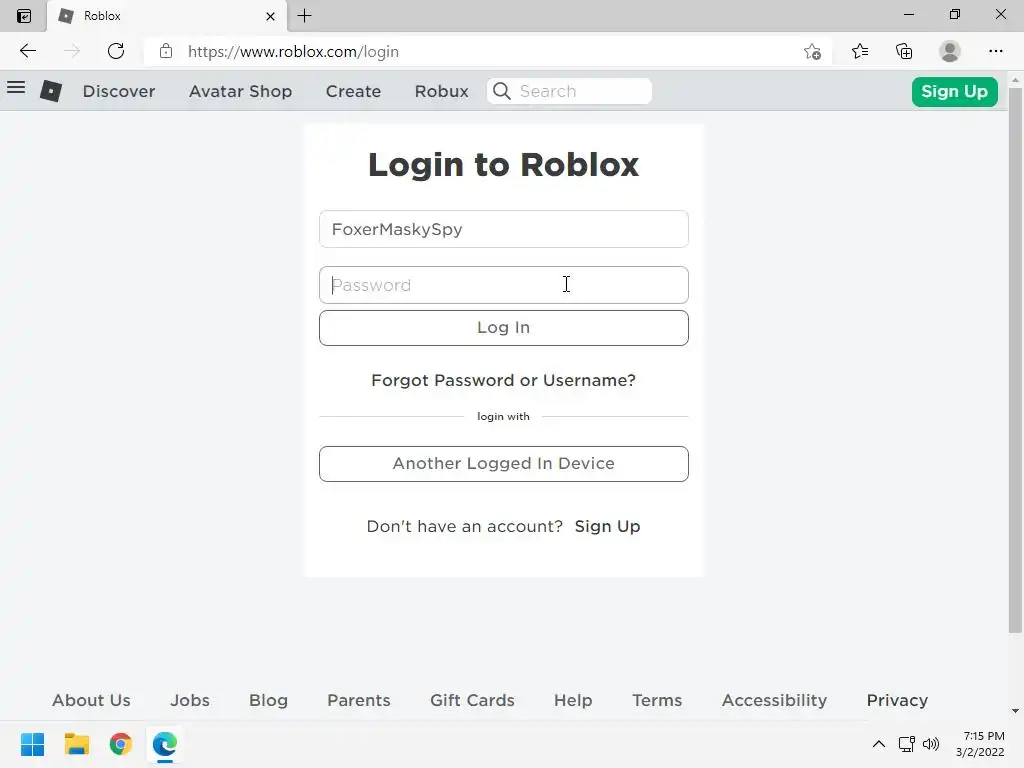Click the green Sign Up button
Viewport: 1024px width, 768px height.
(x=954, y=91)
